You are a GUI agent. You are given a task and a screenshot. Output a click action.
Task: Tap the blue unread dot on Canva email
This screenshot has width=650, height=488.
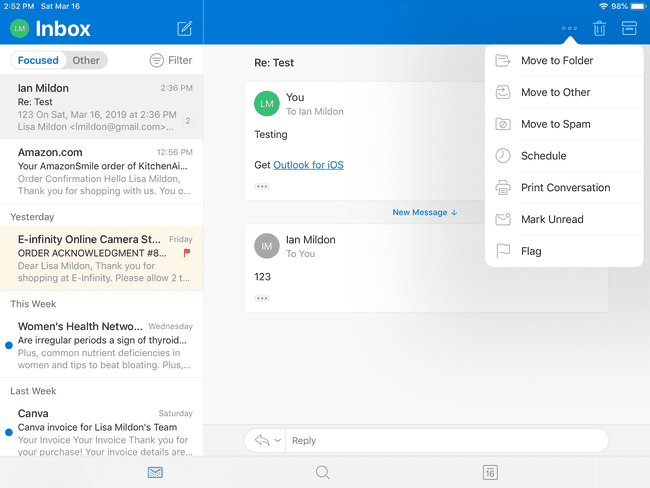9,432
